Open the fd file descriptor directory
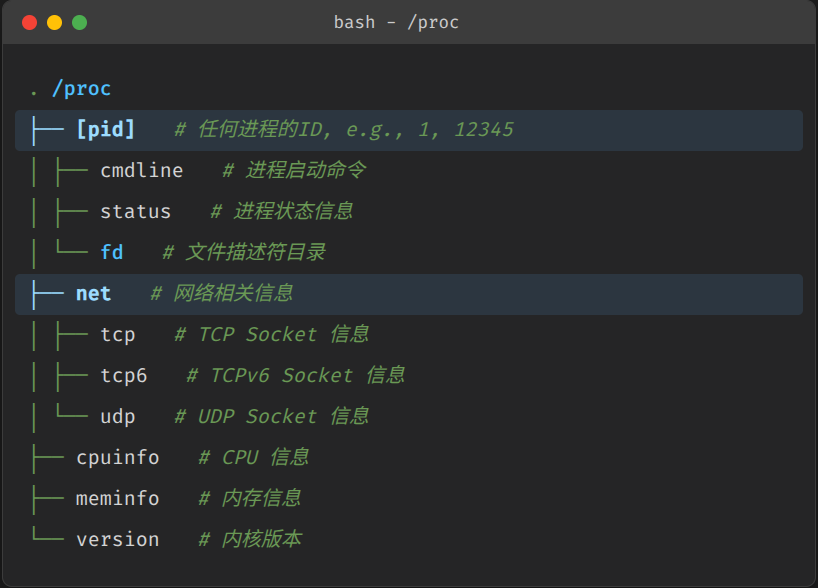The height and width of the screenshot is (588, 818). point(112,252)
